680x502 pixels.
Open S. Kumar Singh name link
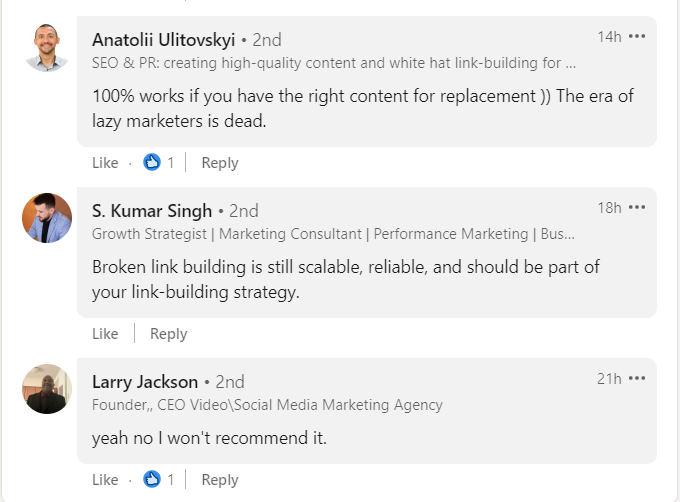152,211
